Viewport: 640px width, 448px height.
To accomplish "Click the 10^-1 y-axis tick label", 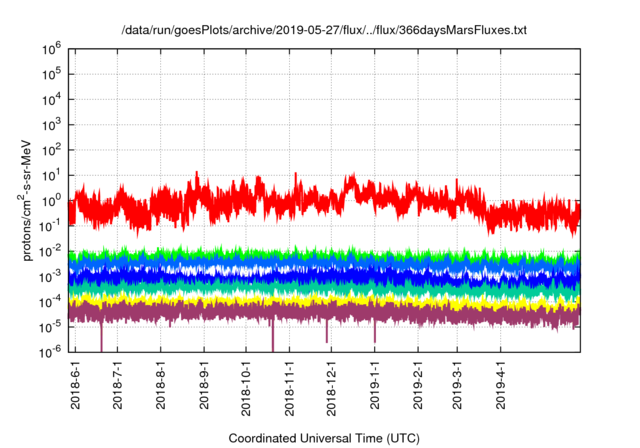I will pyautogui.click(x=50, y=226).
